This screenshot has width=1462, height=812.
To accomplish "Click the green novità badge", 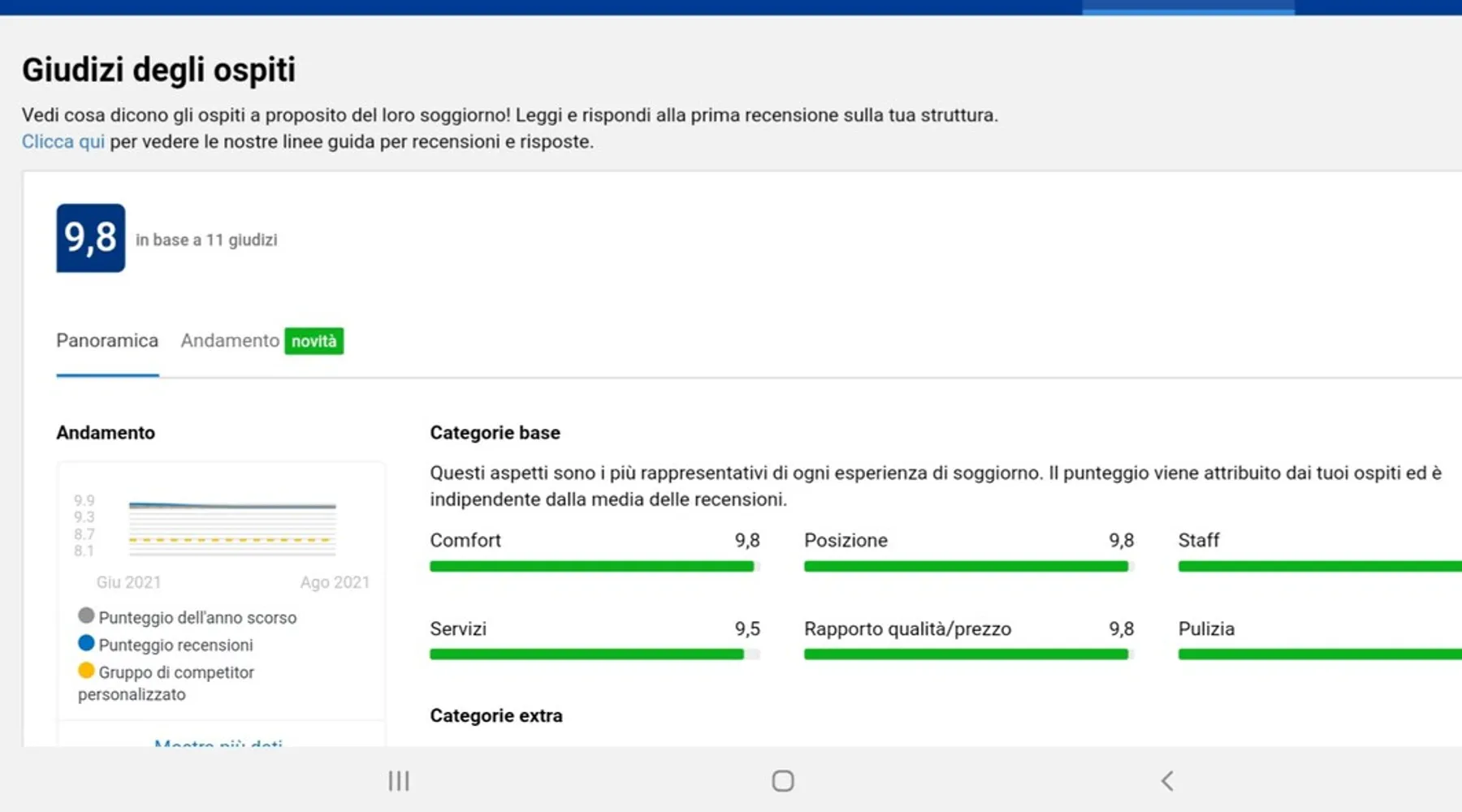I will (x=314, y=341).
